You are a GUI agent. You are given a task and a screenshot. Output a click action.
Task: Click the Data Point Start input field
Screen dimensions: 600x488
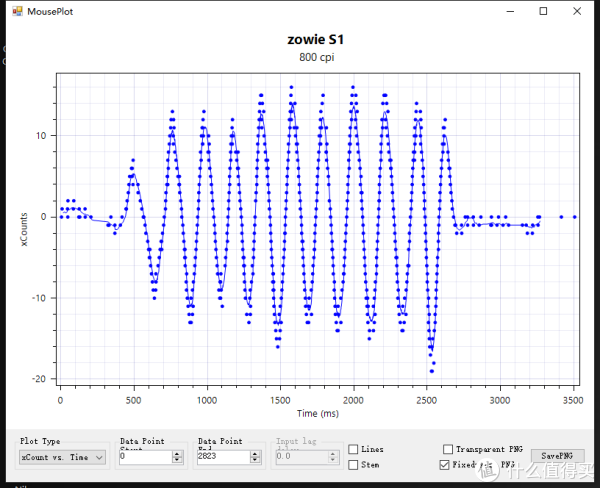tap(145, 456)
